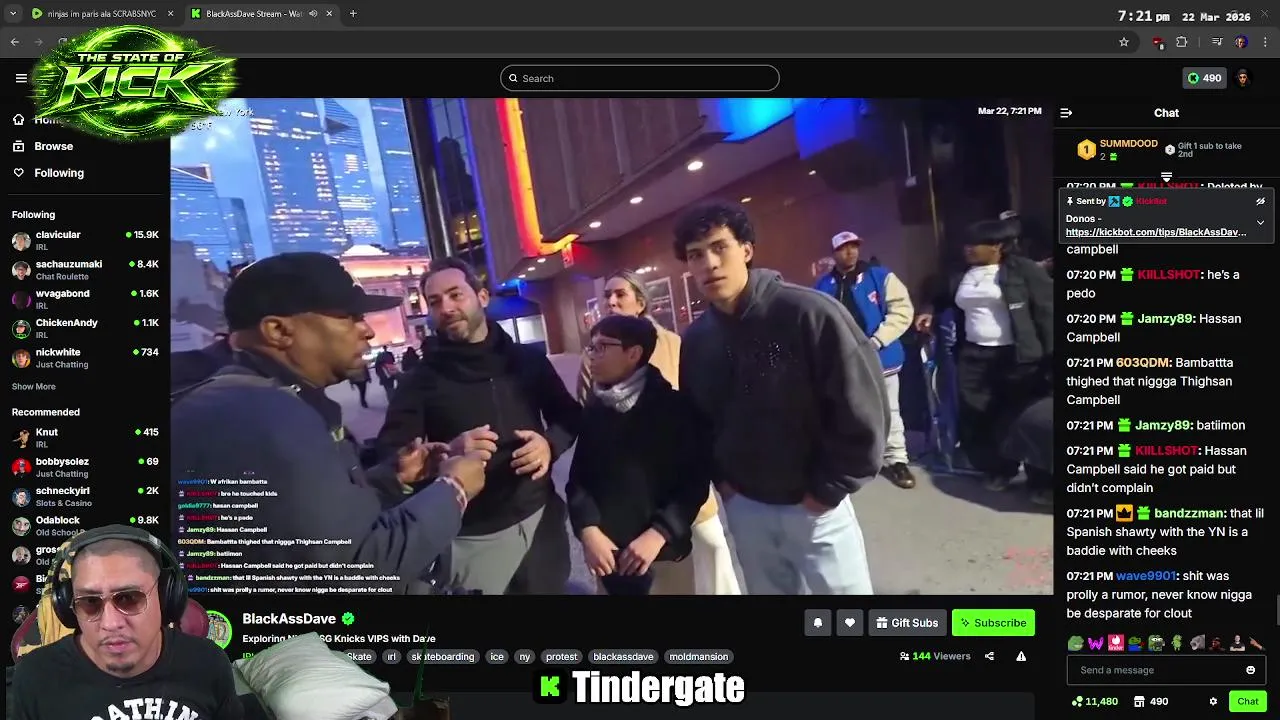1280x720 pixels.
Task: Click the report warning triangle icon
Action: coord(1021,657)
